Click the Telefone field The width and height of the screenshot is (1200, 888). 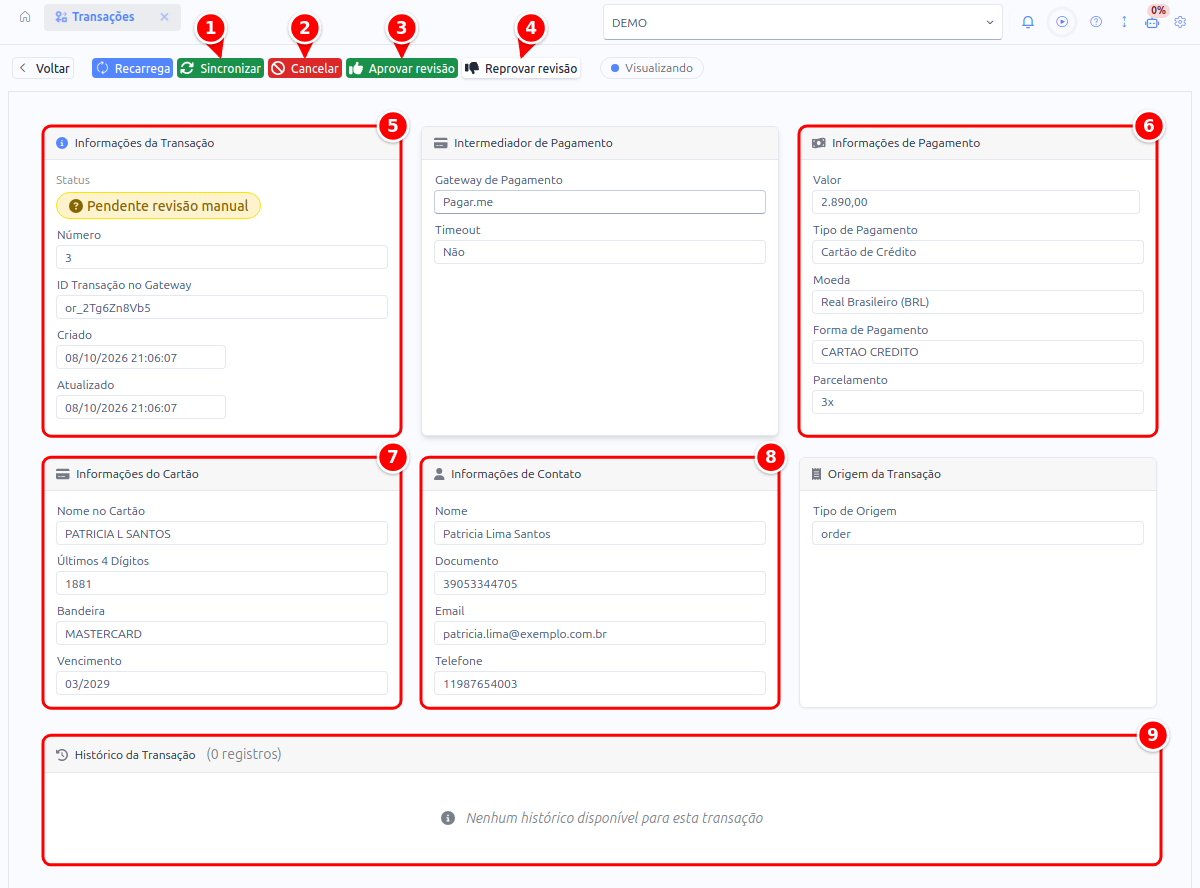click(600, 683)
